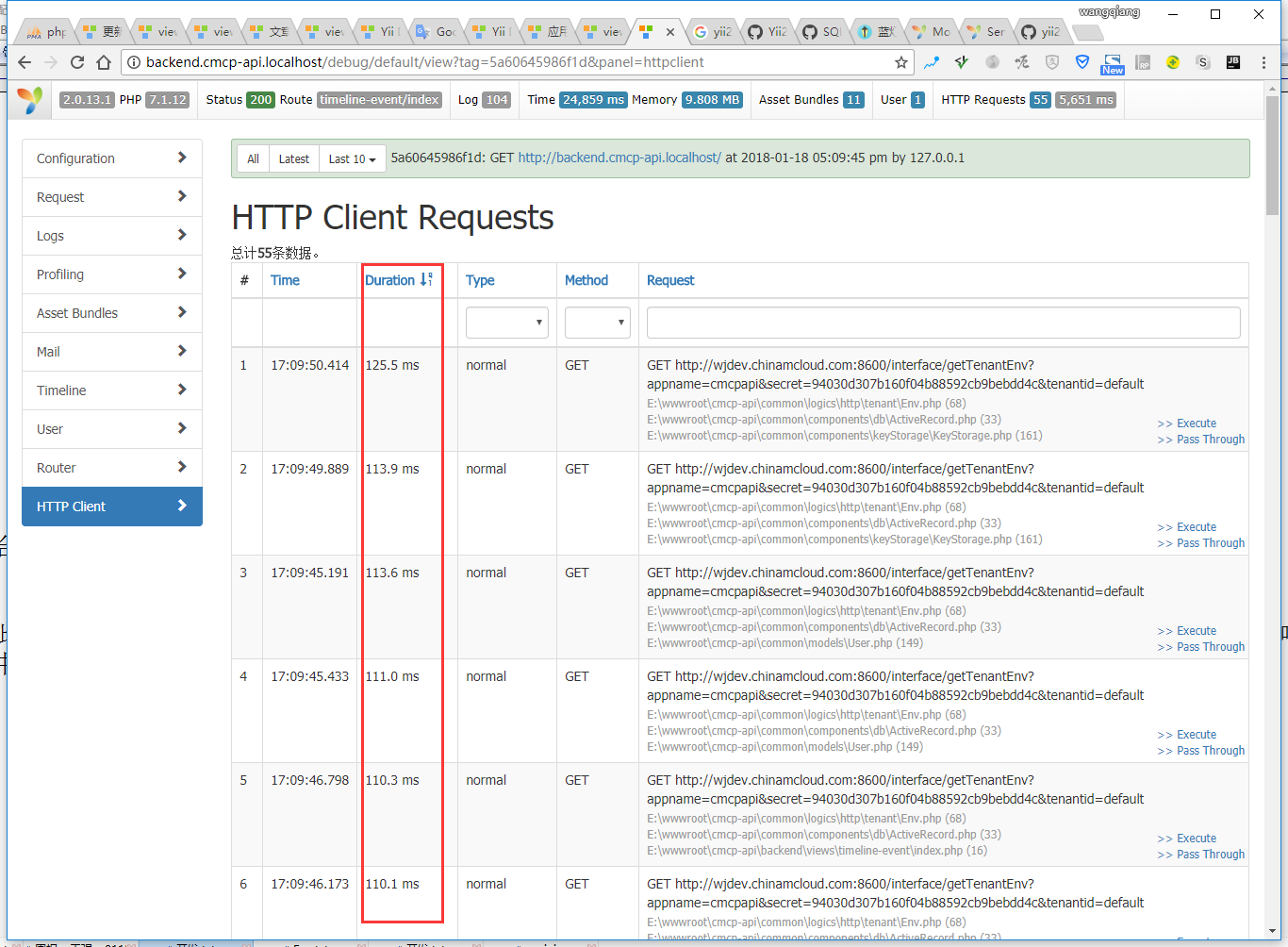Screen dimensions: 1288x947
Task: Open Chrome's three-dot menu
Action: (1263, 62)
